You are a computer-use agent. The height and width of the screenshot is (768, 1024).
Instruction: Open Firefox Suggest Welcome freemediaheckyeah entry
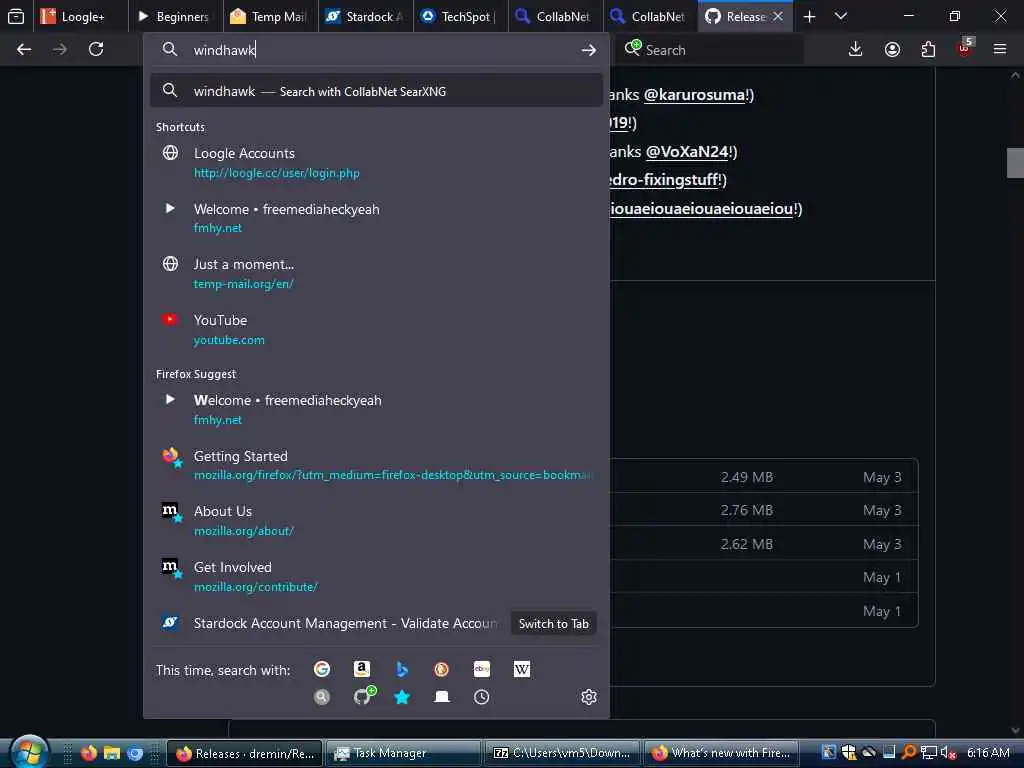(377, 409)
